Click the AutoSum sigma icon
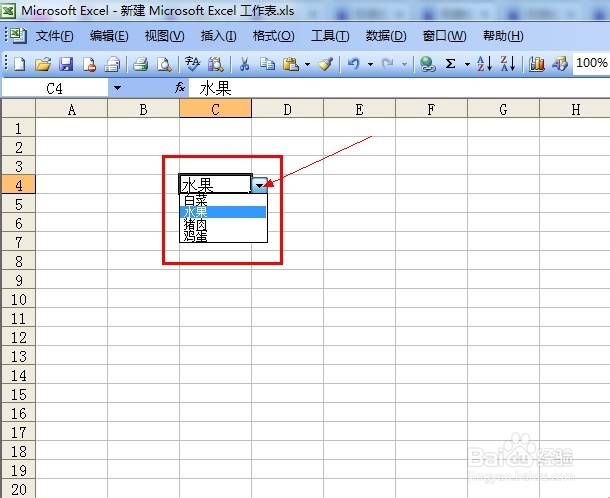 coord(450,63)
